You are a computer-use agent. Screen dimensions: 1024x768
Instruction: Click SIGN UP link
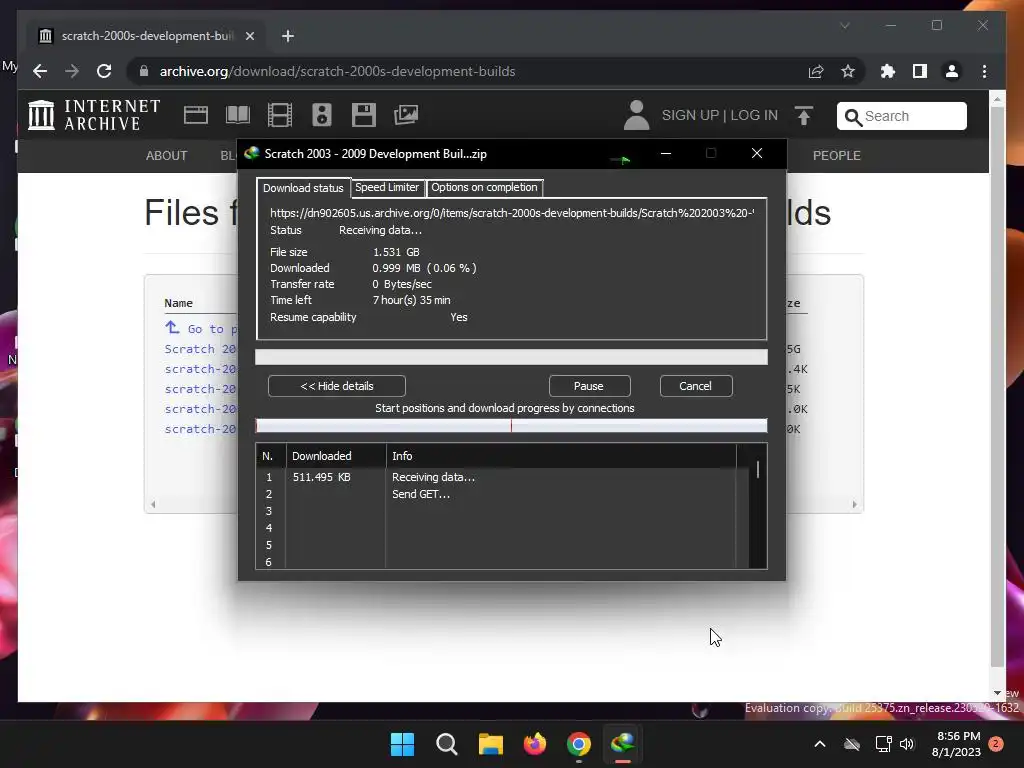[690, 116]
